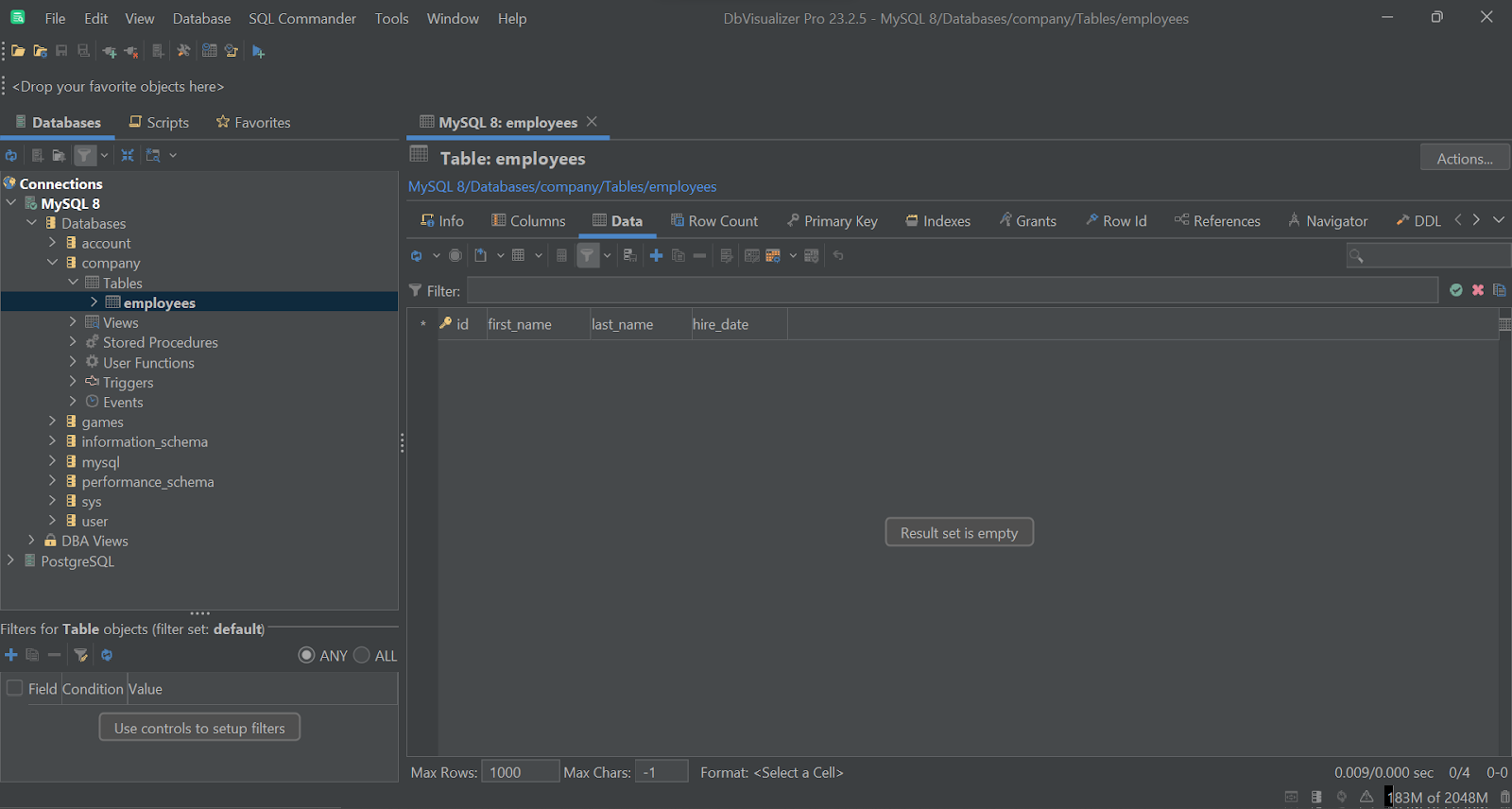Open the Tools menu

391,19
